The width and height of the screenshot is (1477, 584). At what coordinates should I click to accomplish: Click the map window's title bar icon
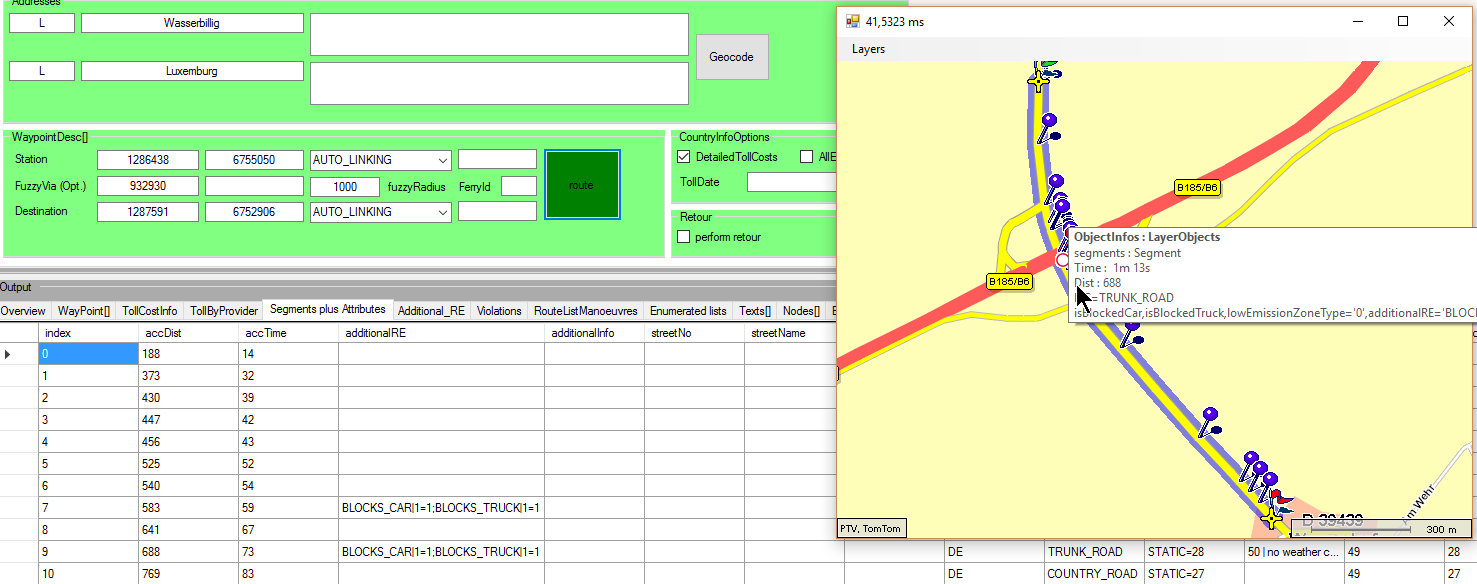853,21
